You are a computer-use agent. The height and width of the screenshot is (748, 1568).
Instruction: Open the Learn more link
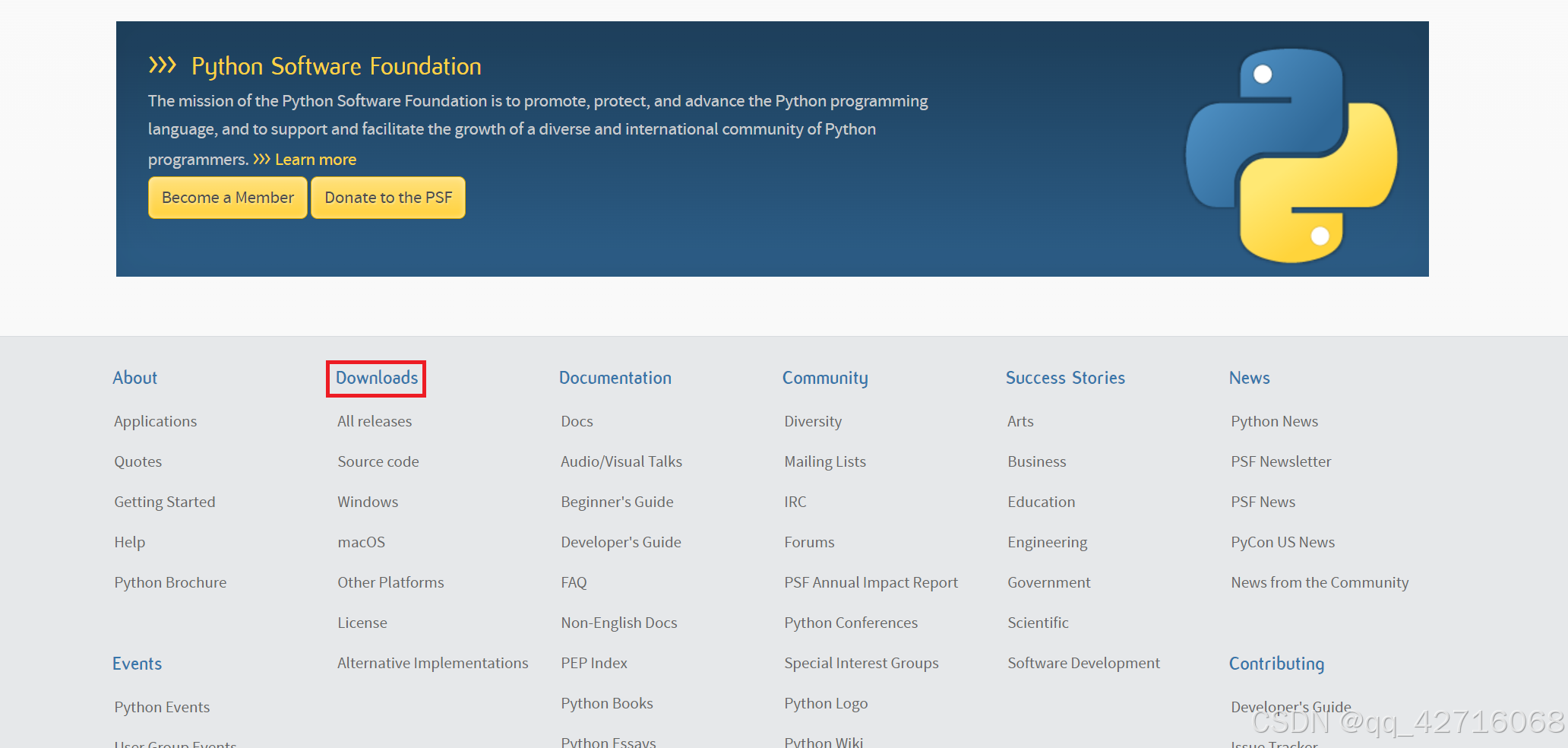[x=315, y=160]
